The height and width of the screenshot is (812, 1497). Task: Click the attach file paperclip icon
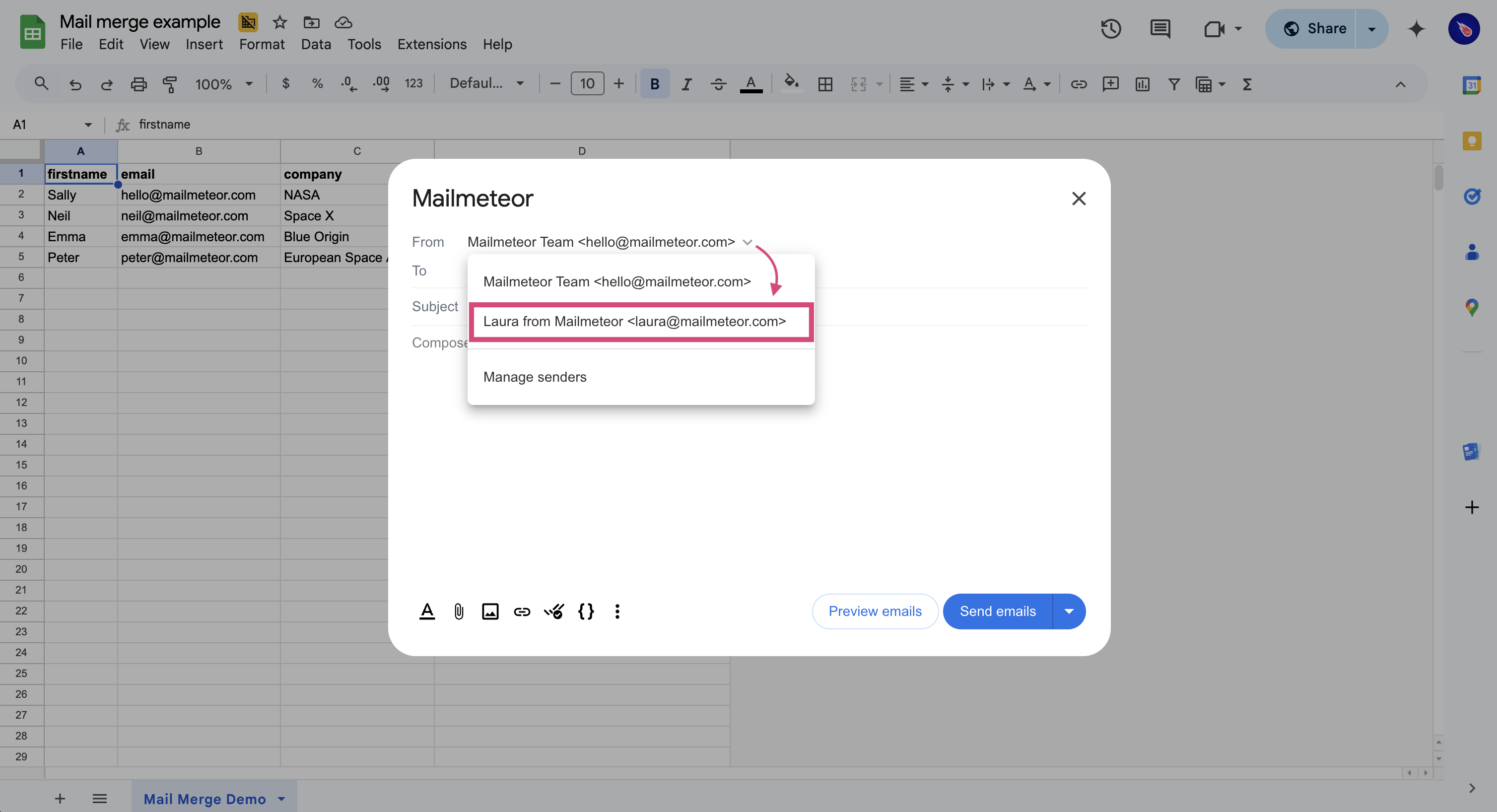point(459,611)
